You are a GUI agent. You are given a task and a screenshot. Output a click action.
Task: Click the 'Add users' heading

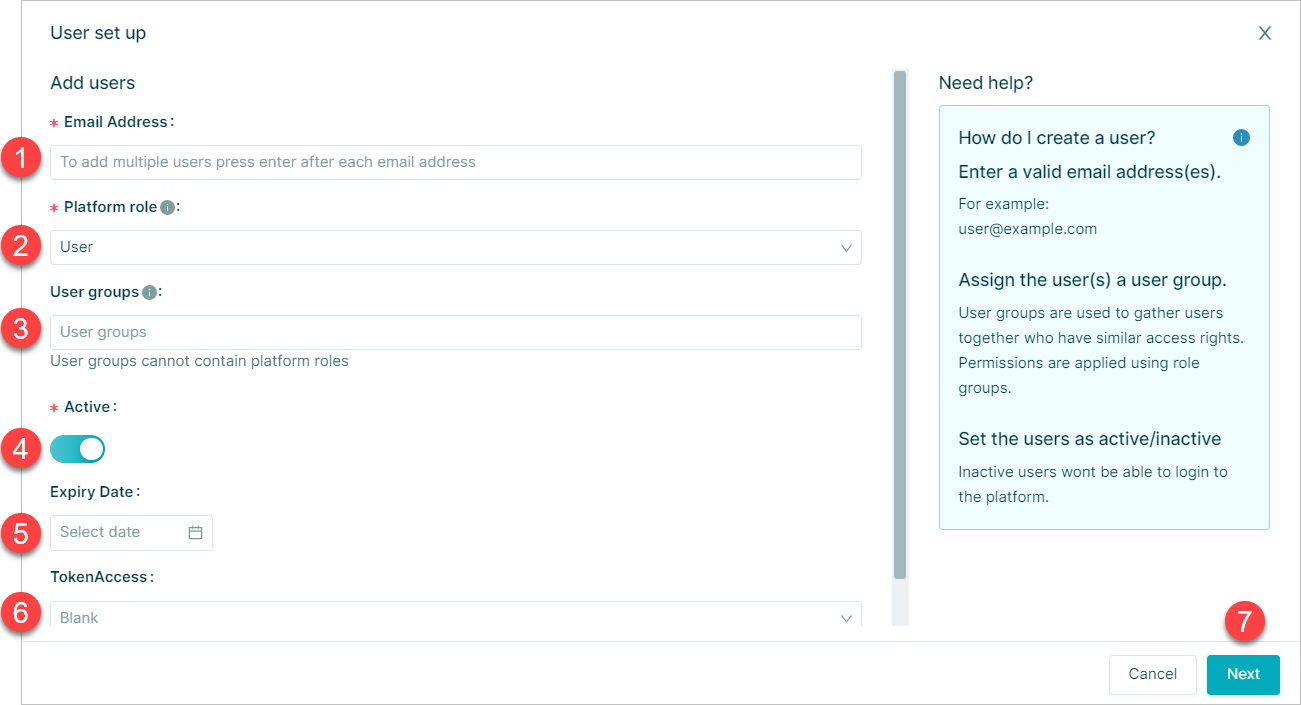pos(93,83)
